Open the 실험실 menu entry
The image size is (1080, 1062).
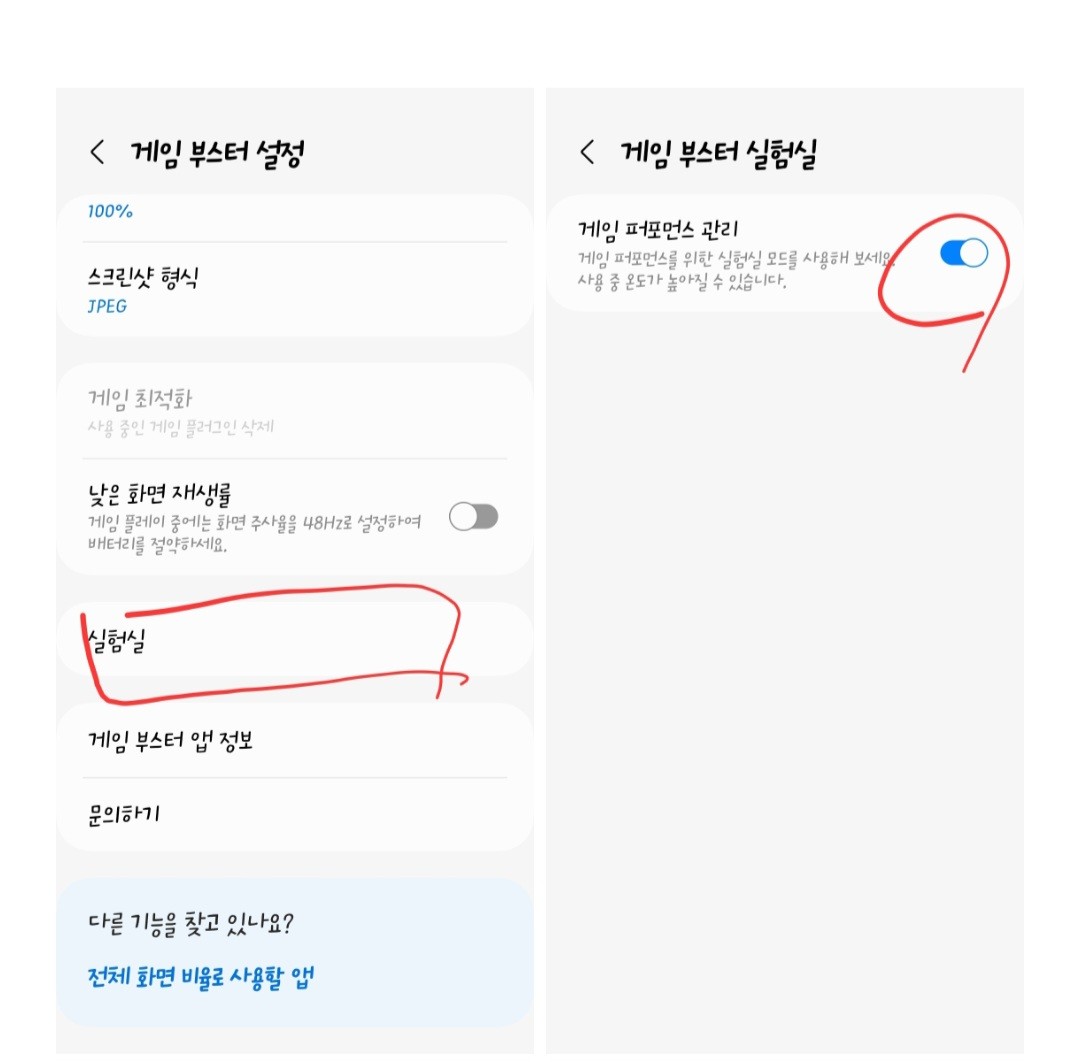point(295,639)
